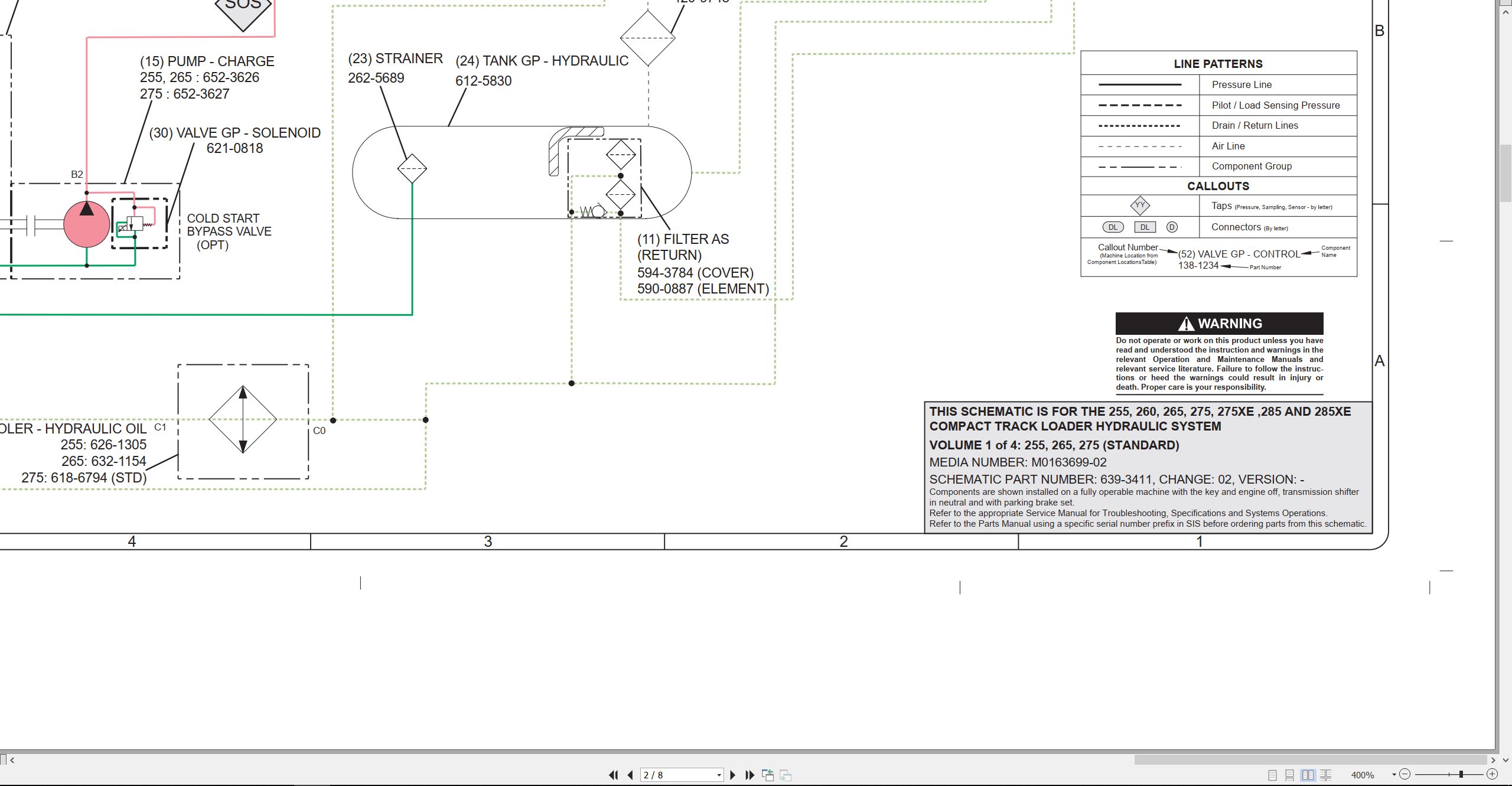Click the greyed next view icon
The height and width of the screenshot is (786, 1512).
click(x=785, y=775)
